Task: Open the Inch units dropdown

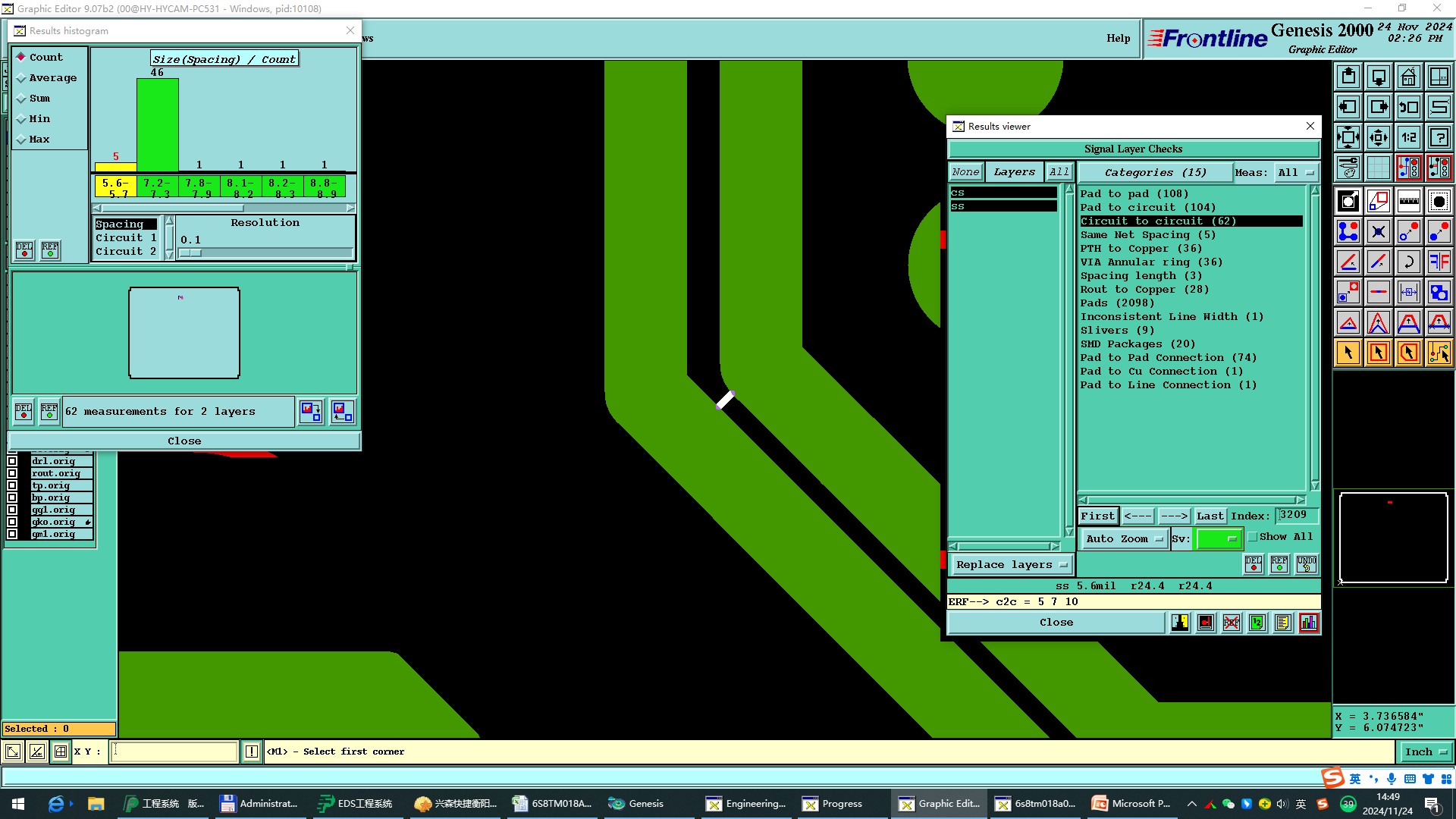Action: (1426, 752)
